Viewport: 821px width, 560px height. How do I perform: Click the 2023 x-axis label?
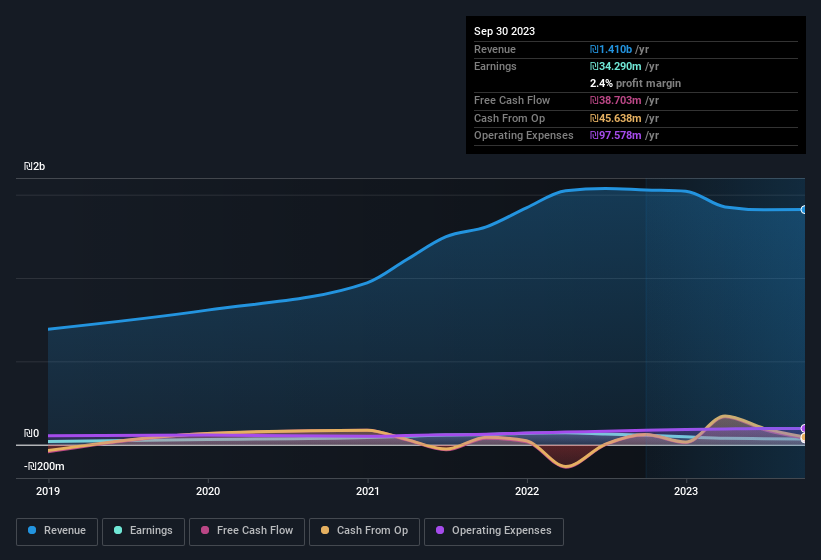686,491
